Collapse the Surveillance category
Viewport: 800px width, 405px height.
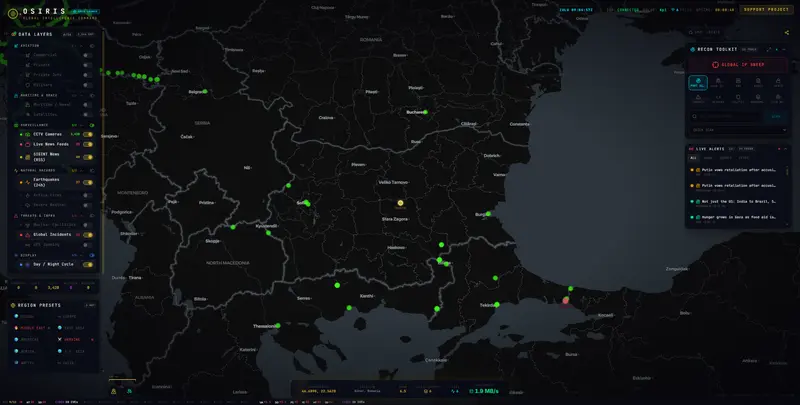[x=82, y=125]
